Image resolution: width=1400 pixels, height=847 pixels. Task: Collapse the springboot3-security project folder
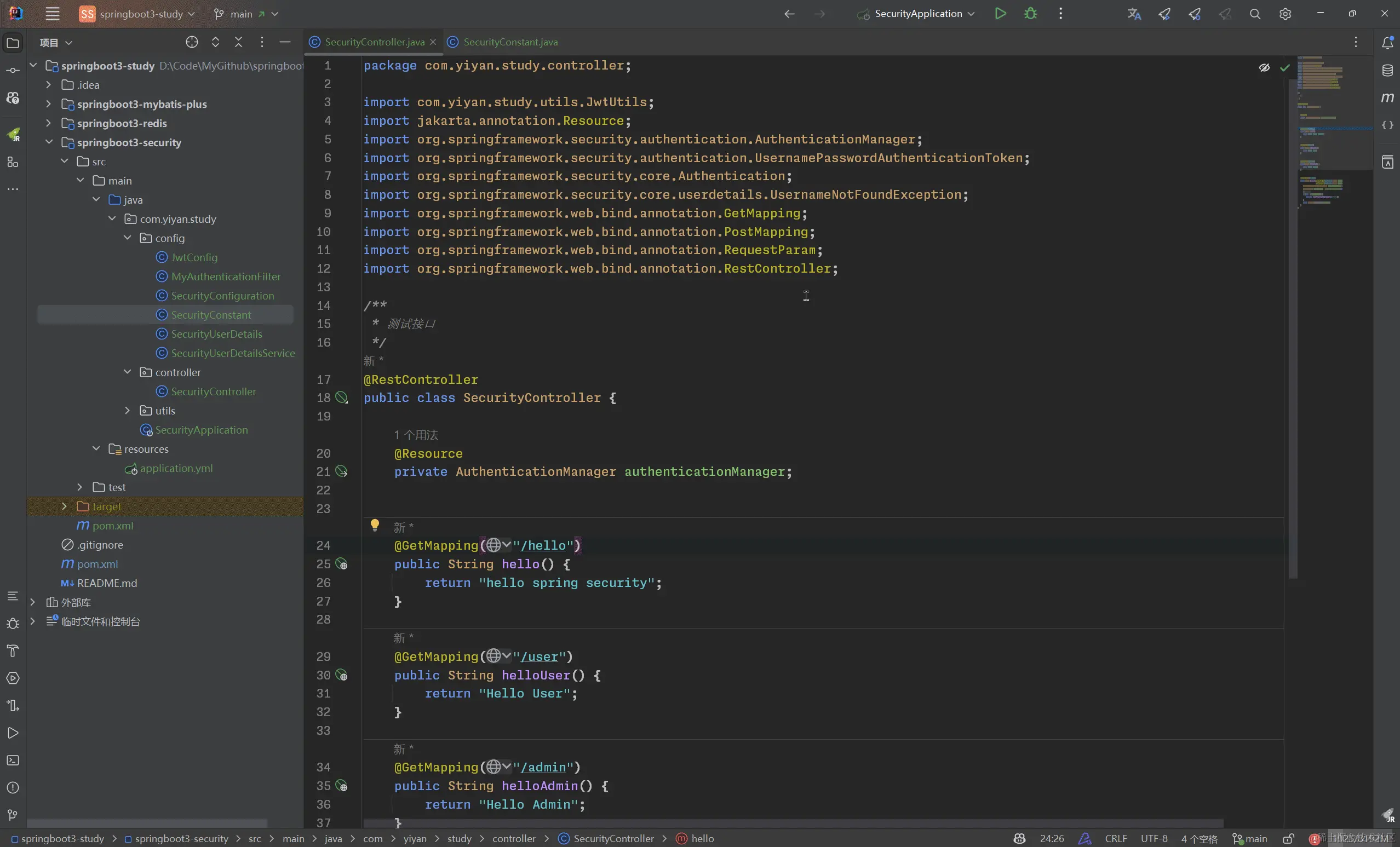[x=49, y=142]
